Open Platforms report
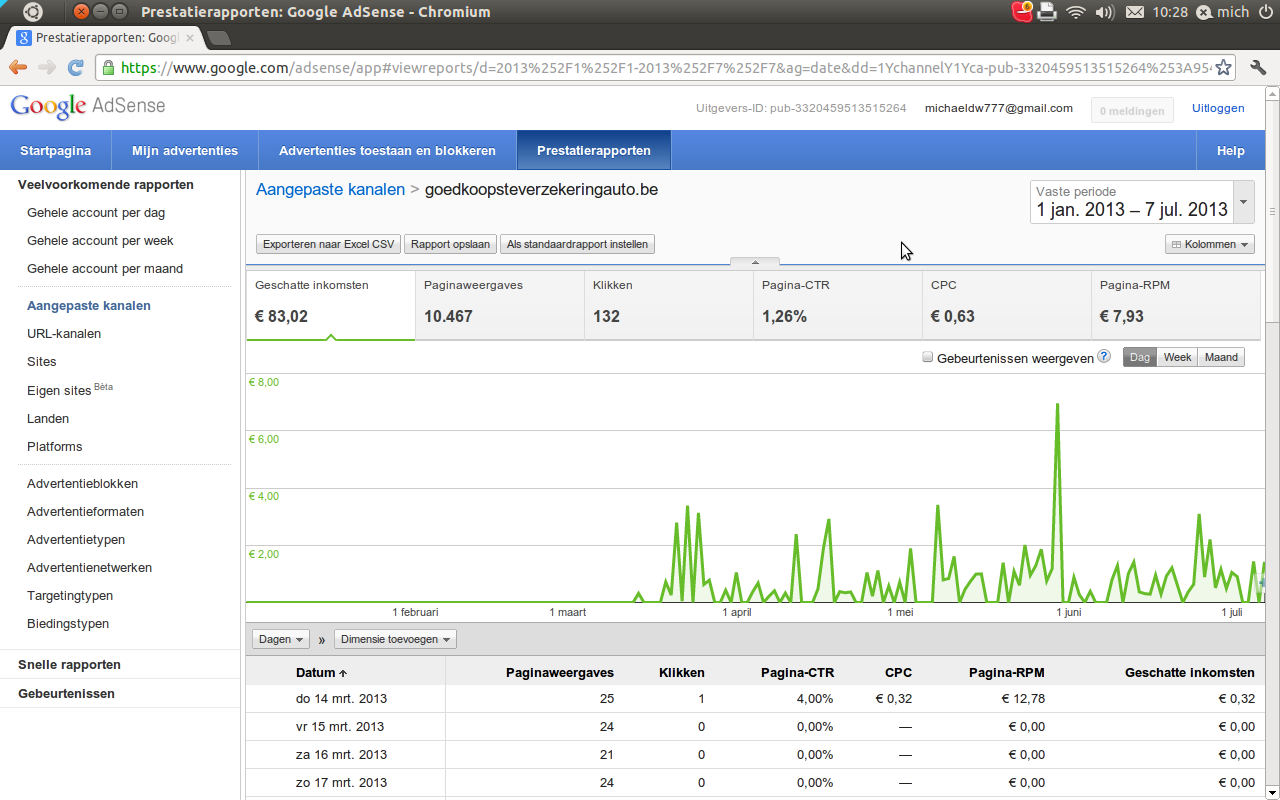1280x800 pixels. 55,447
